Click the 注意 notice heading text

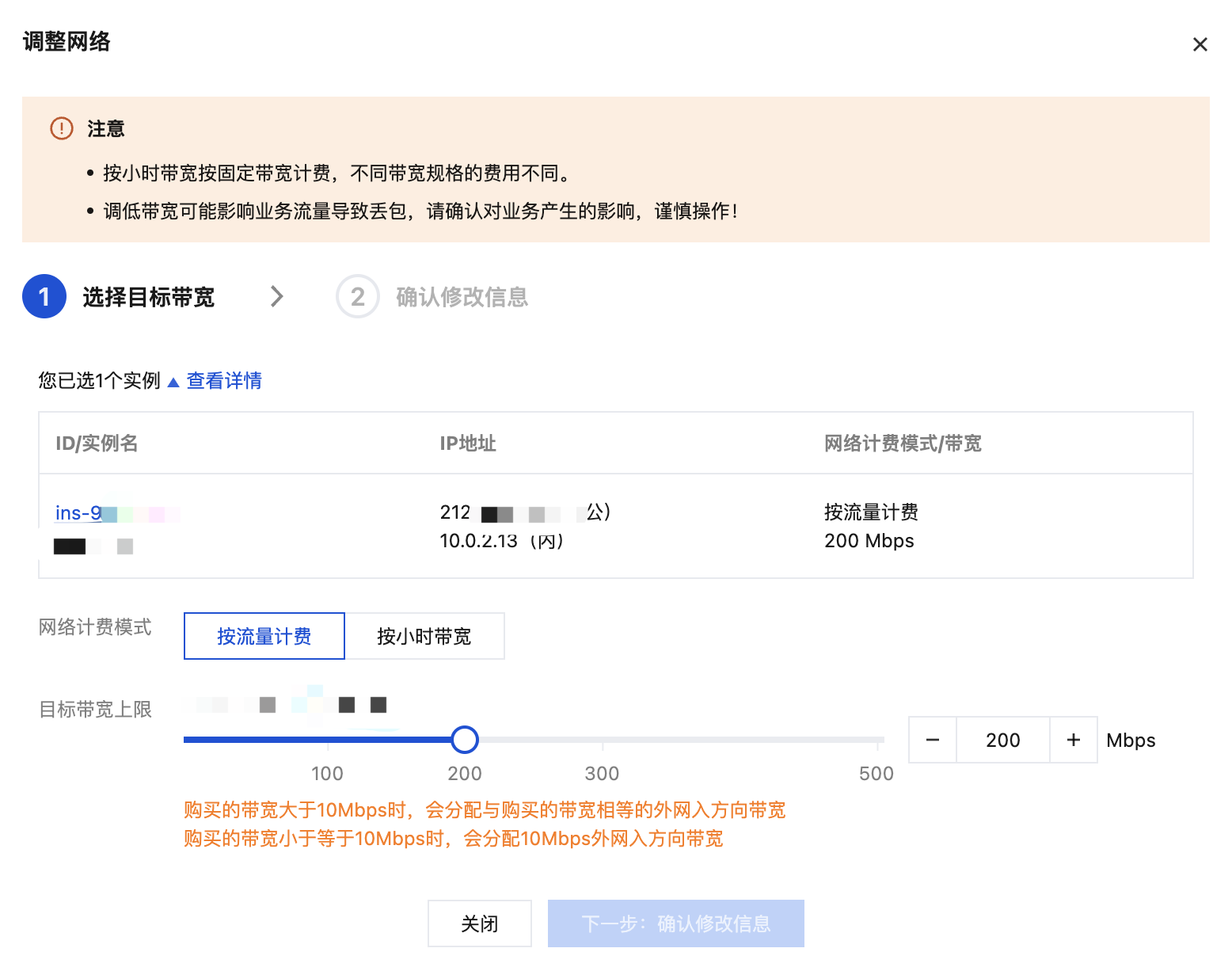click(x=106, y=128)
